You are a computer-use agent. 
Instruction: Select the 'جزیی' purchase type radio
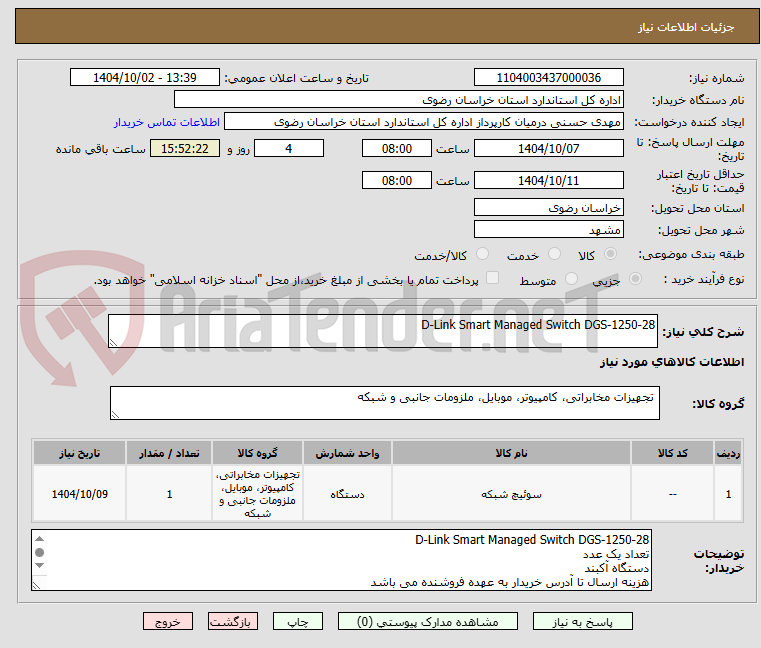coord(635,279)
